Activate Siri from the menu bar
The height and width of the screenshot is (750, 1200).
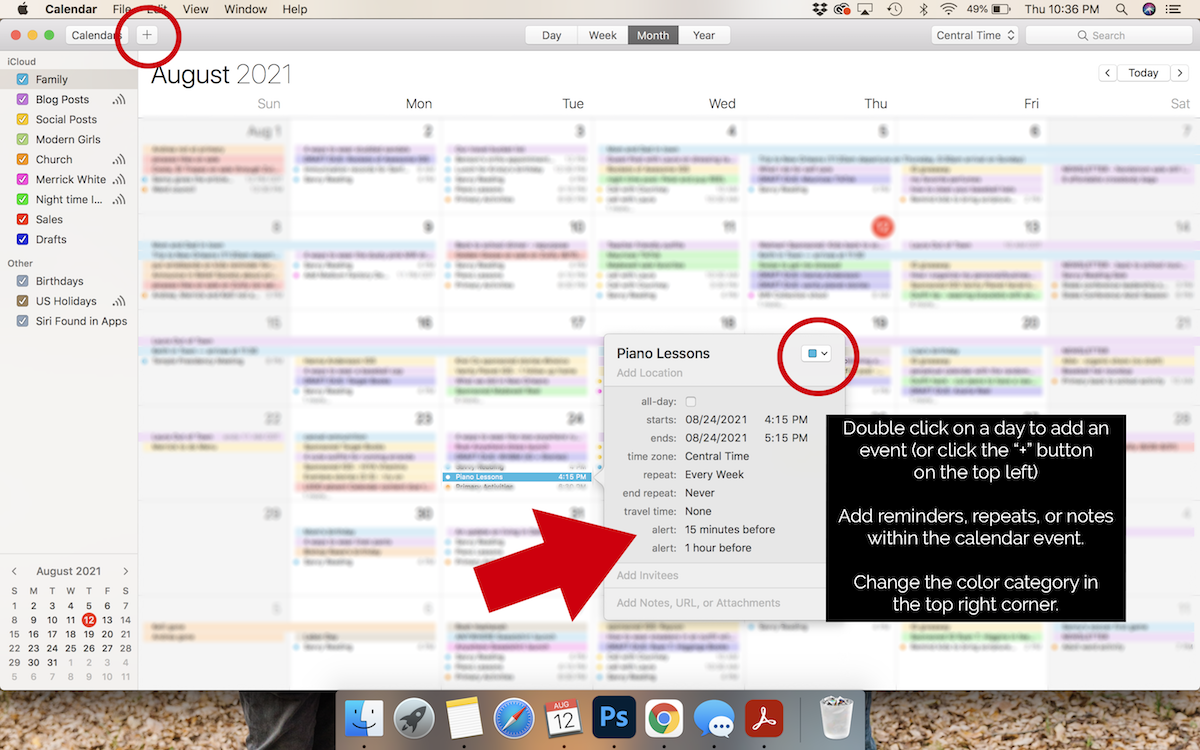coord(1149,9)
